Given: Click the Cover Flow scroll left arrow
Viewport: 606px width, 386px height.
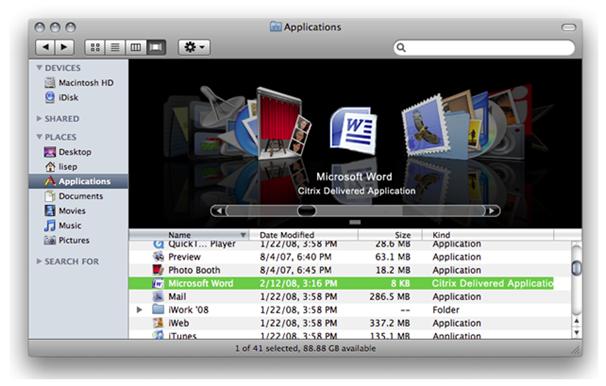Looking at the screenshot, I should point(219,211).
